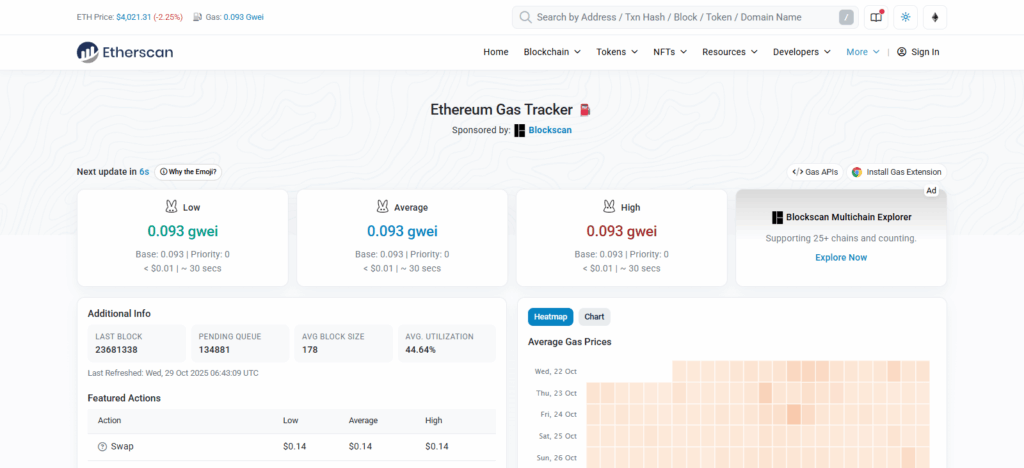Viewport: 1024px width, 468px height.
Task: Click the Etherscan logo
Action: [x=124, y=52]
